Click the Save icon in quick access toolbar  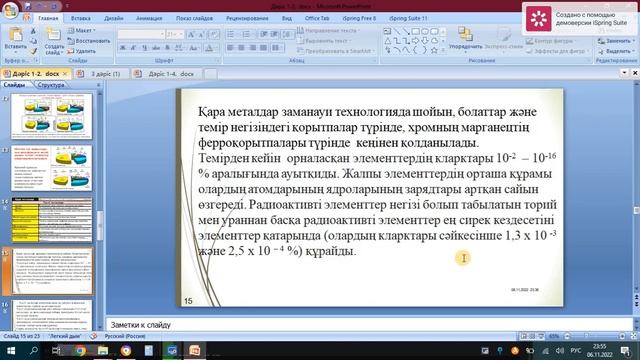coord(28,6)
